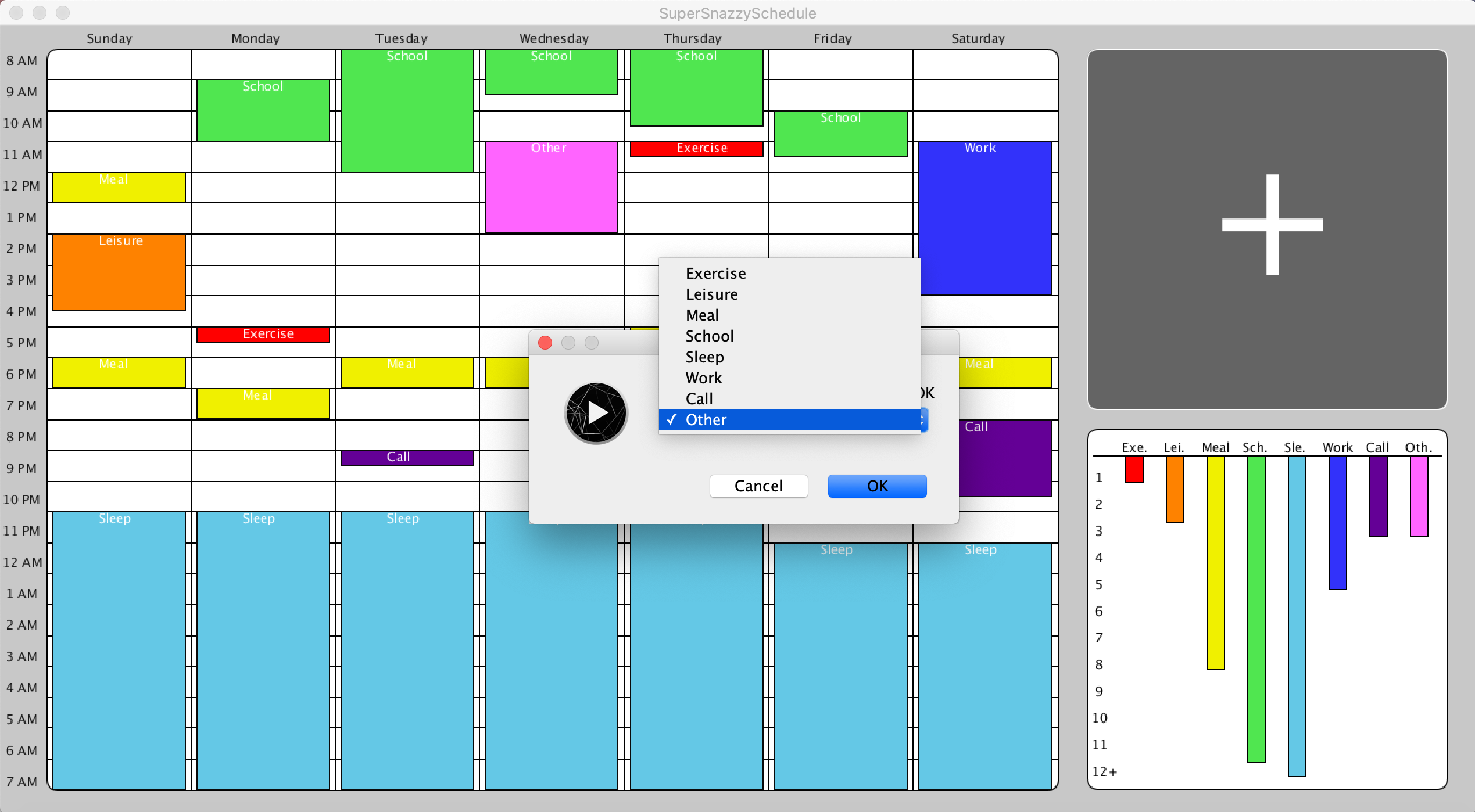Pick Meal from the dropdown options
Screen dimensions: 1475x812
(x=702, y=315)
